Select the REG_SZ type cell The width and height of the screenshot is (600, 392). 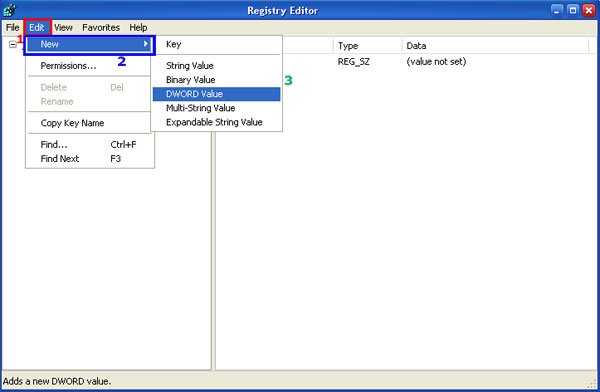click(x=354, y=62)
